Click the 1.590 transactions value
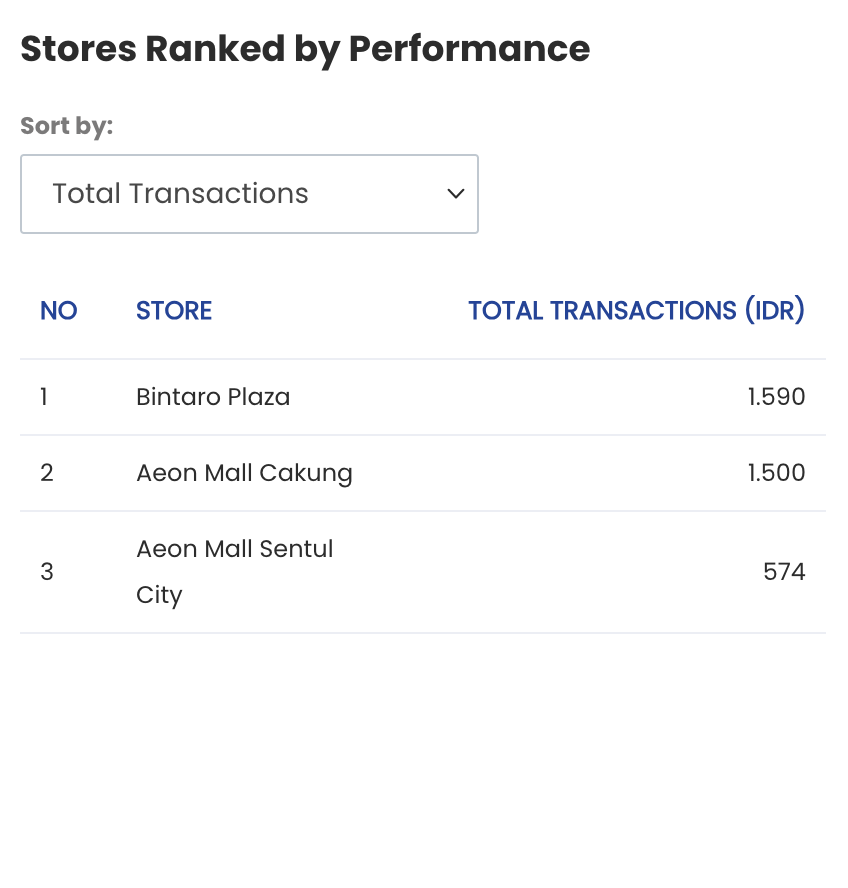Image resolution: width=848 pixels, height=888 pixels. tap(776, 397)
